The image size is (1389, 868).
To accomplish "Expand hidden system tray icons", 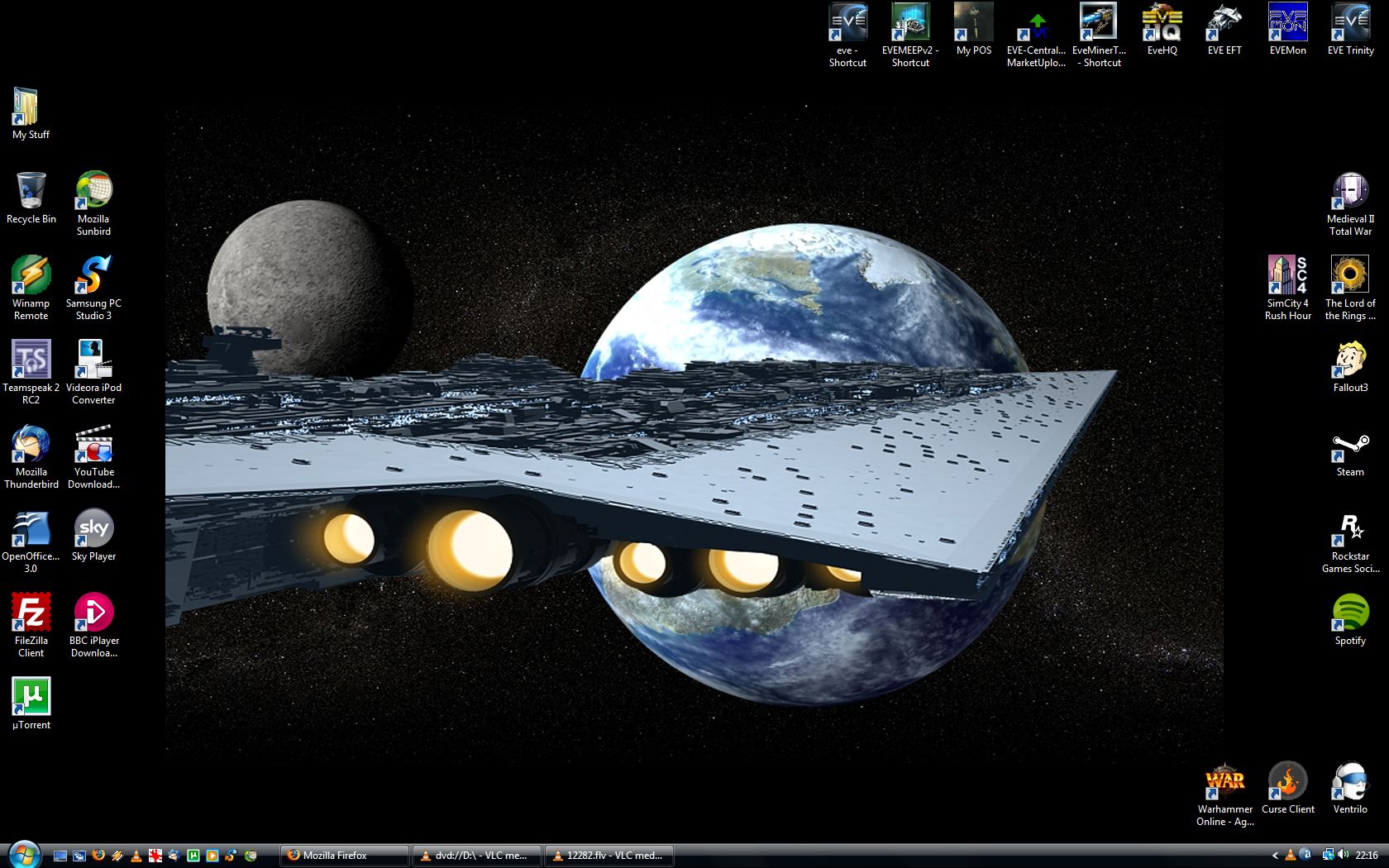I will tap(1275, 856).
